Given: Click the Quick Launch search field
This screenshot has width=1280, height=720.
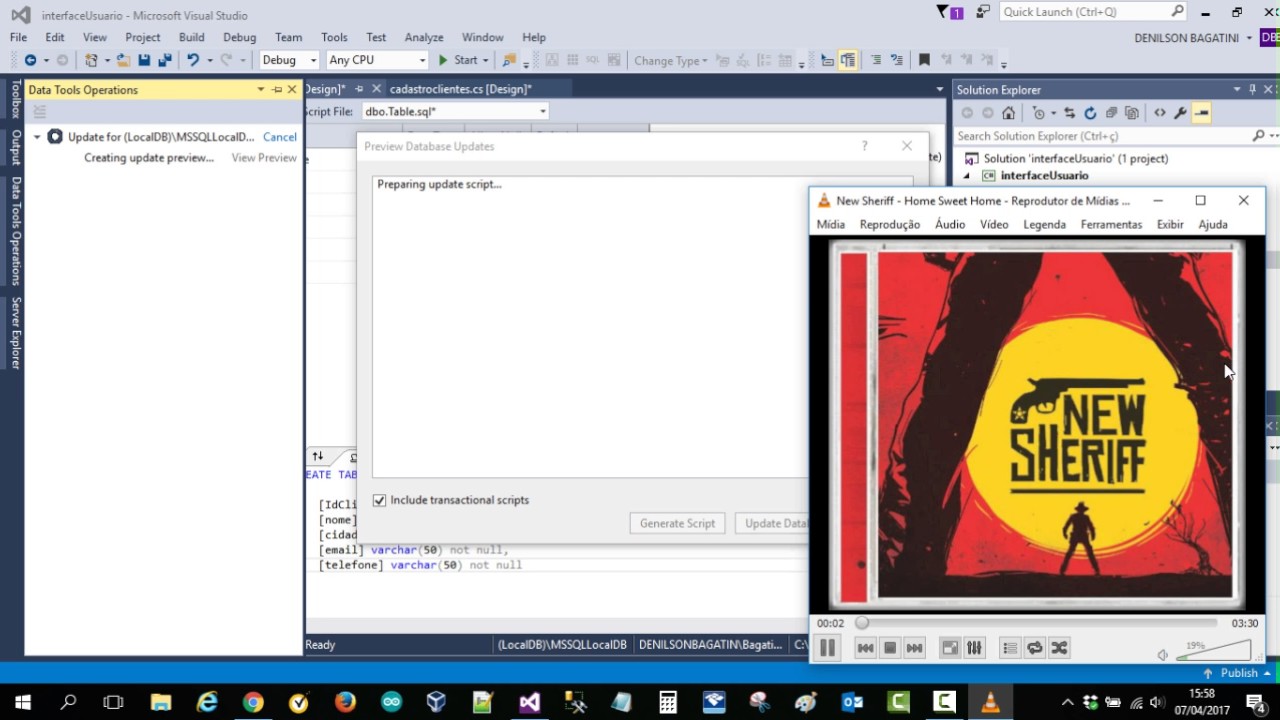Looking at the screenshot, I should [x=1094, y=12].
